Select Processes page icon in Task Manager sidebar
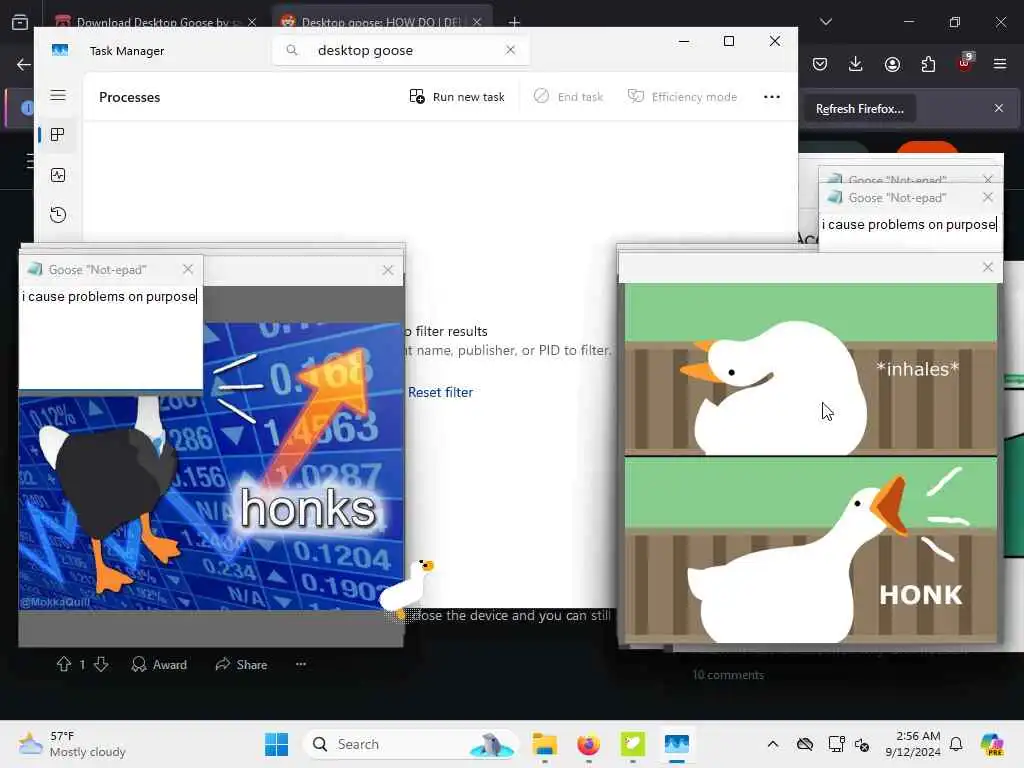 coord(57,135)
